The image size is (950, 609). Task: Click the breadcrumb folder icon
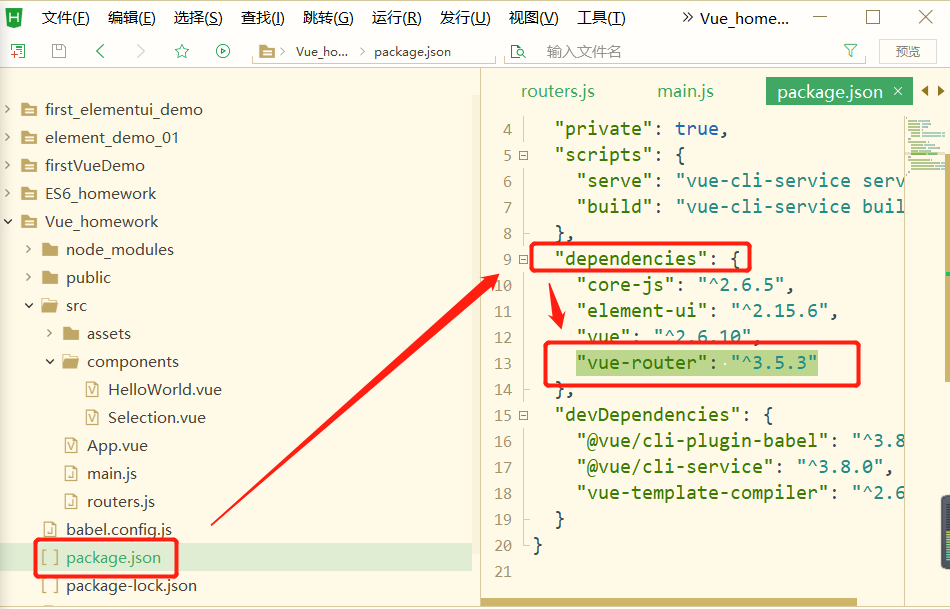click(267, 52)
